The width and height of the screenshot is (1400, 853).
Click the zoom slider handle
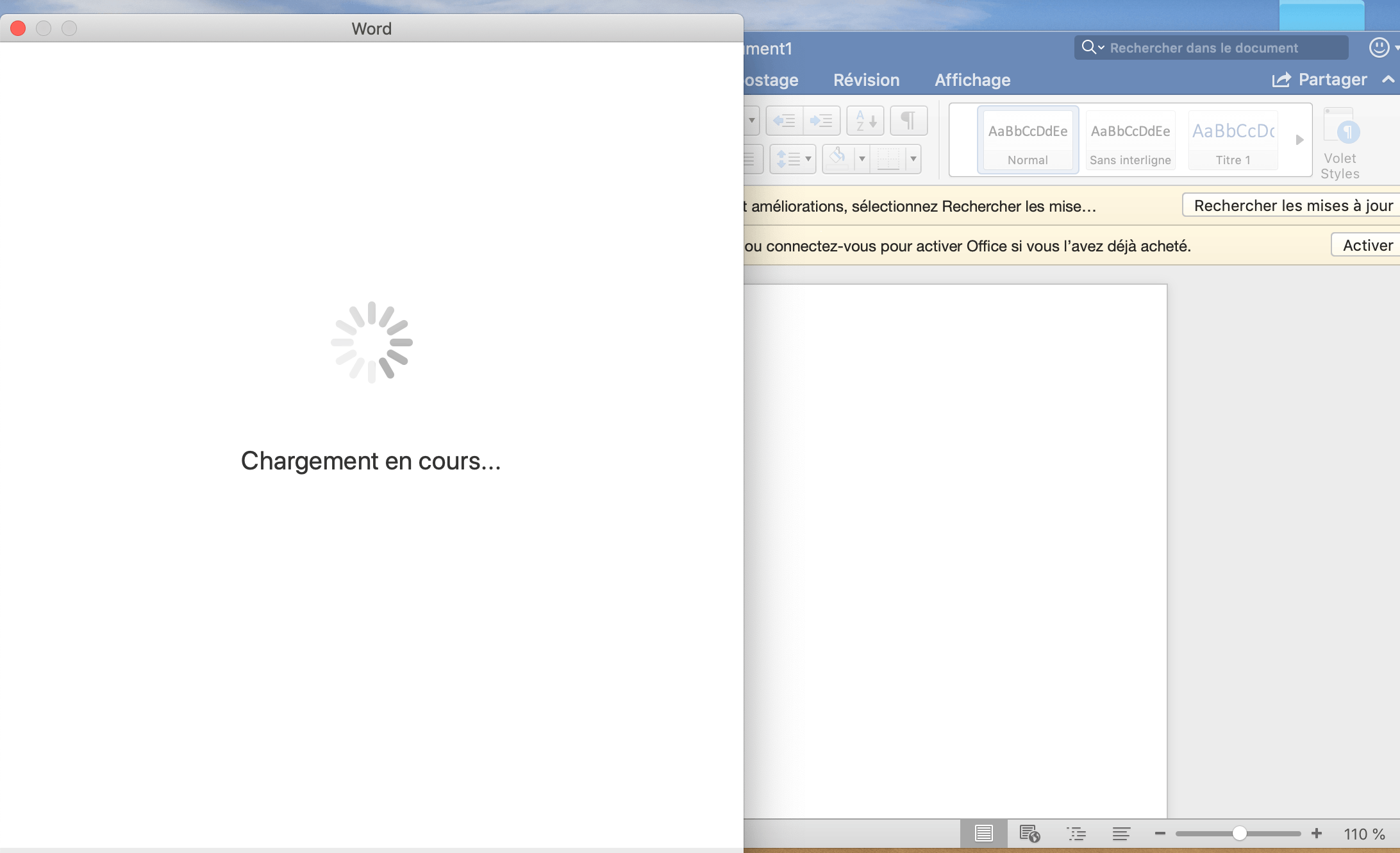click(x=1239, y=834)
